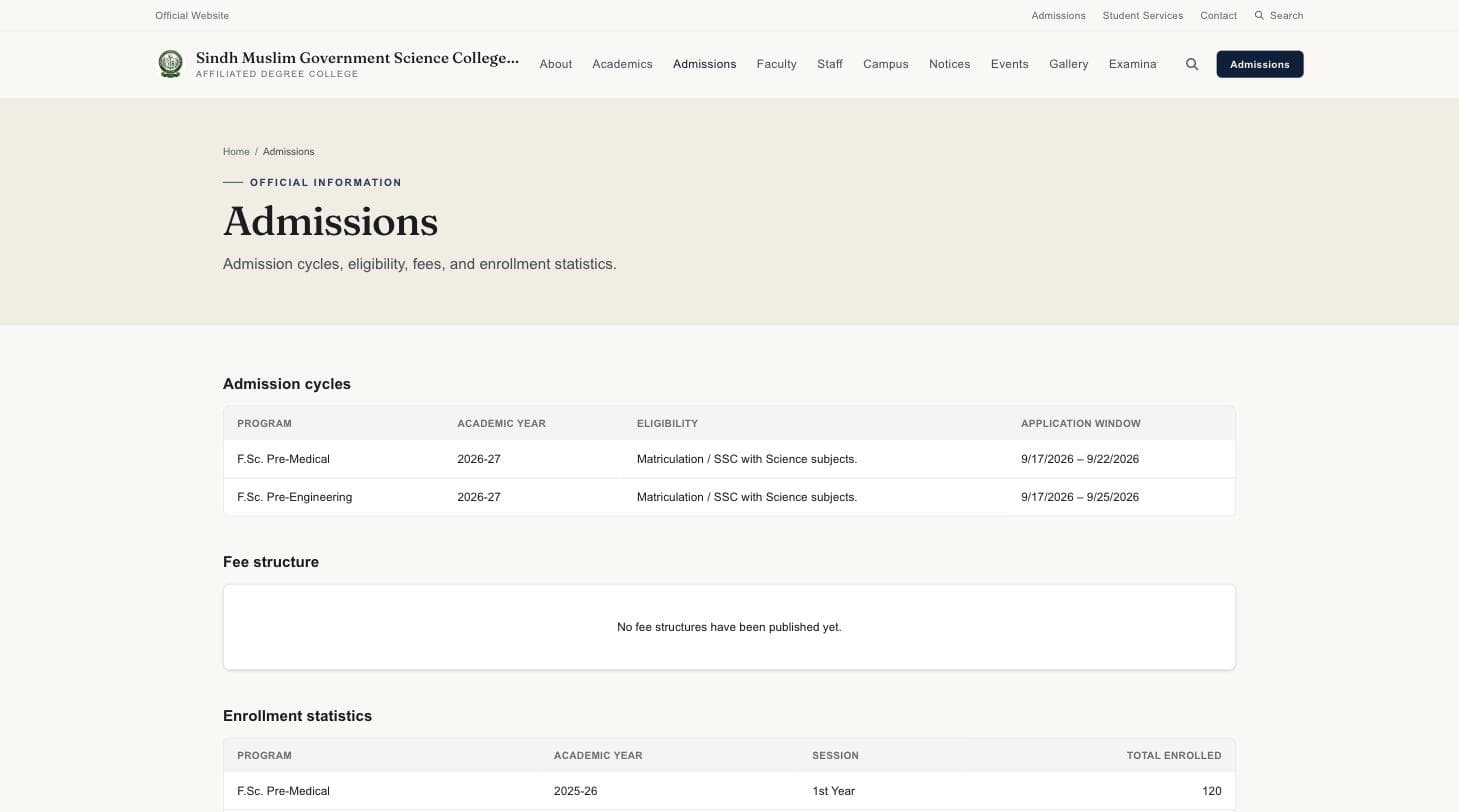View the Events page
The image size is (1459, 812).
1010,64
